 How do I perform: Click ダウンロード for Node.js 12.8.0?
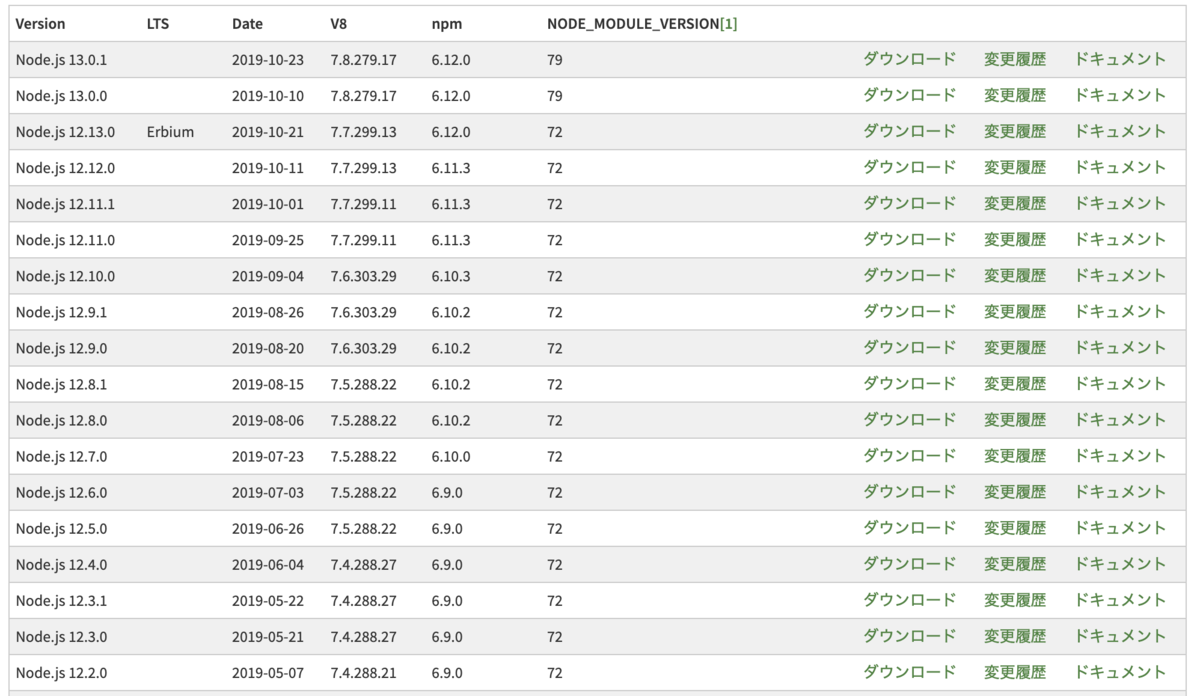pos(910,419)
